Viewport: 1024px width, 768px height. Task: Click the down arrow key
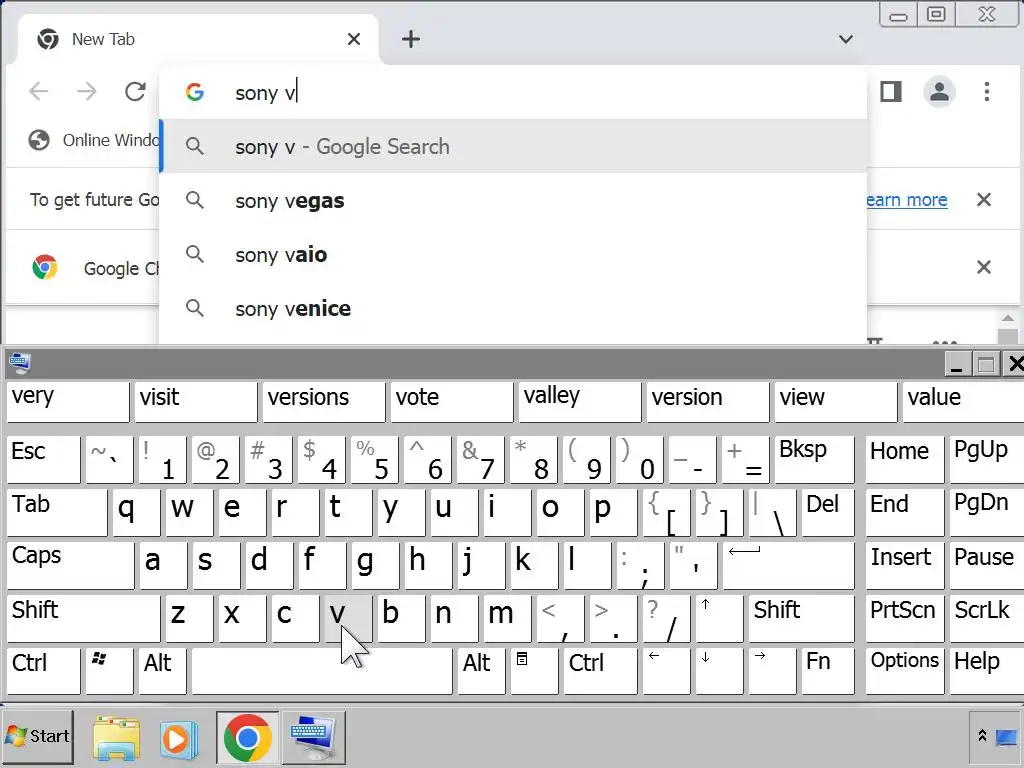[719, 671]
